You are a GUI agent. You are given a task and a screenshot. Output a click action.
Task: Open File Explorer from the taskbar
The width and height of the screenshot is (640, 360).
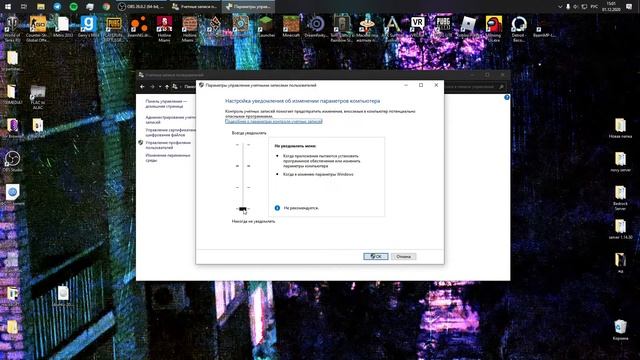(40, 7)
